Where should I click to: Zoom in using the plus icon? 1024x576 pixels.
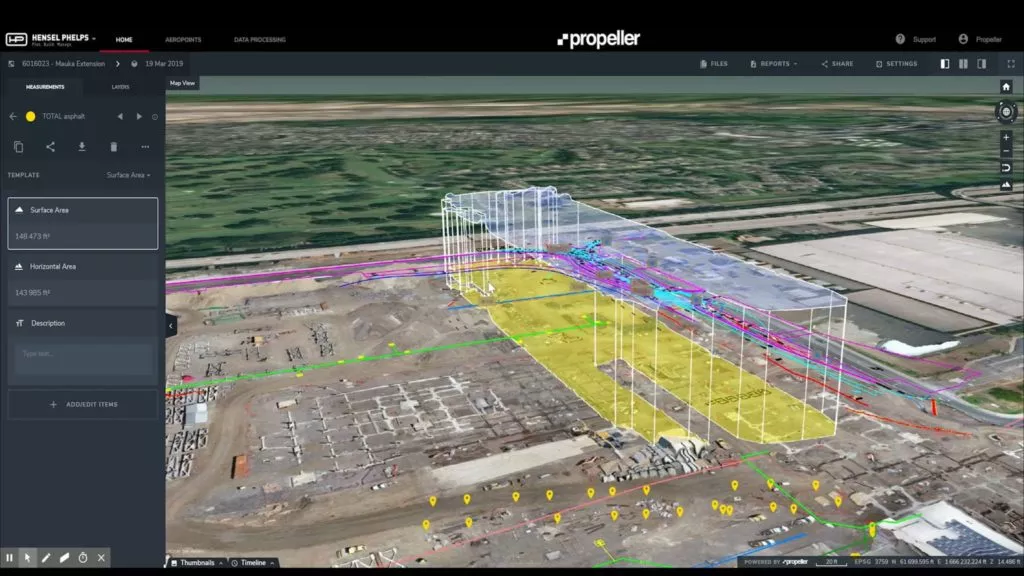(x=1006, y=139)
